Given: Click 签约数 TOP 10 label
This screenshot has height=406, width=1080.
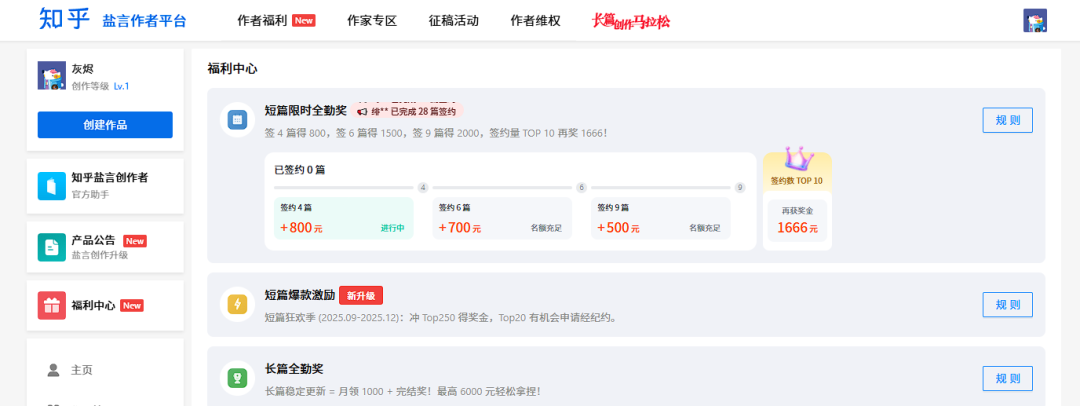Looking at the screenshot, I should (x=797, y=181).
